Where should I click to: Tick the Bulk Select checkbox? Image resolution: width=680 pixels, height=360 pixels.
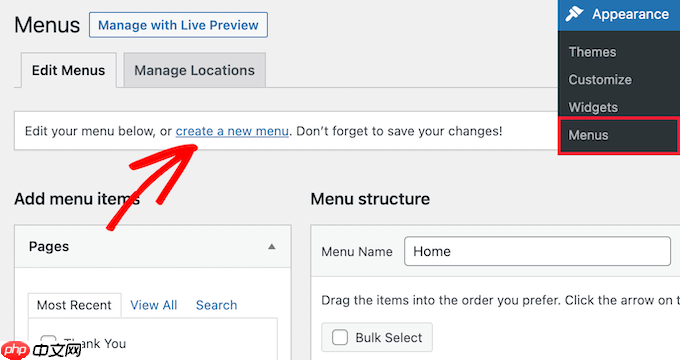point(340,337)
